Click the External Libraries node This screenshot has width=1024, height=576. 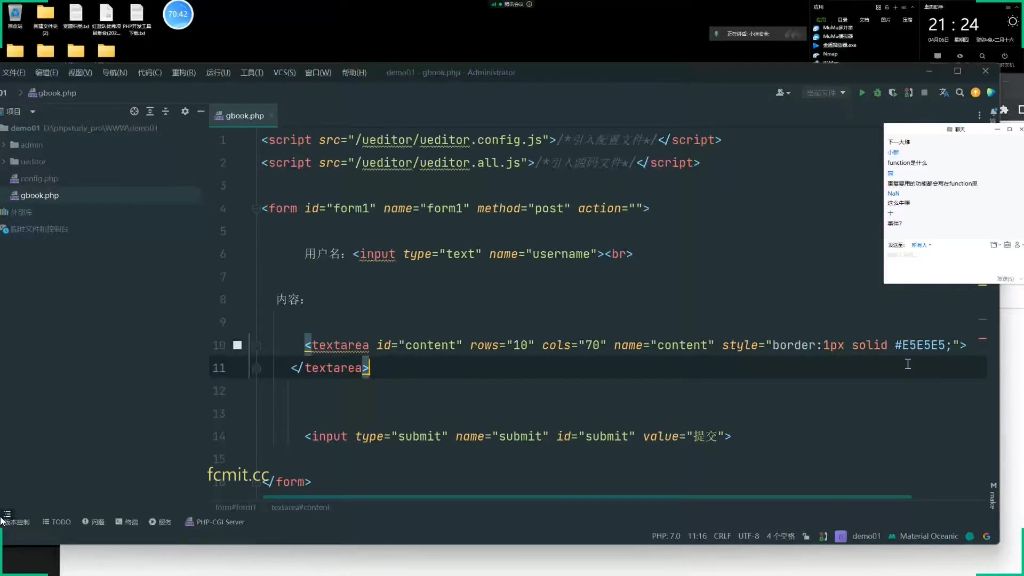(16, 212)
